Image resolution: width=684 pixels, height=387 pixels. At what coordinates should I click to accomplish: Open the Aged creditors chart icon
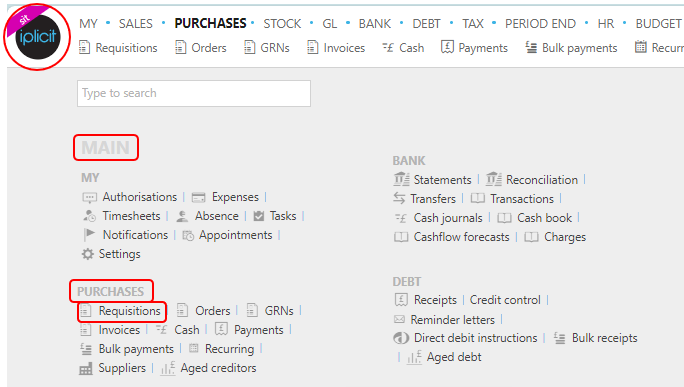[x=168, y=368]
